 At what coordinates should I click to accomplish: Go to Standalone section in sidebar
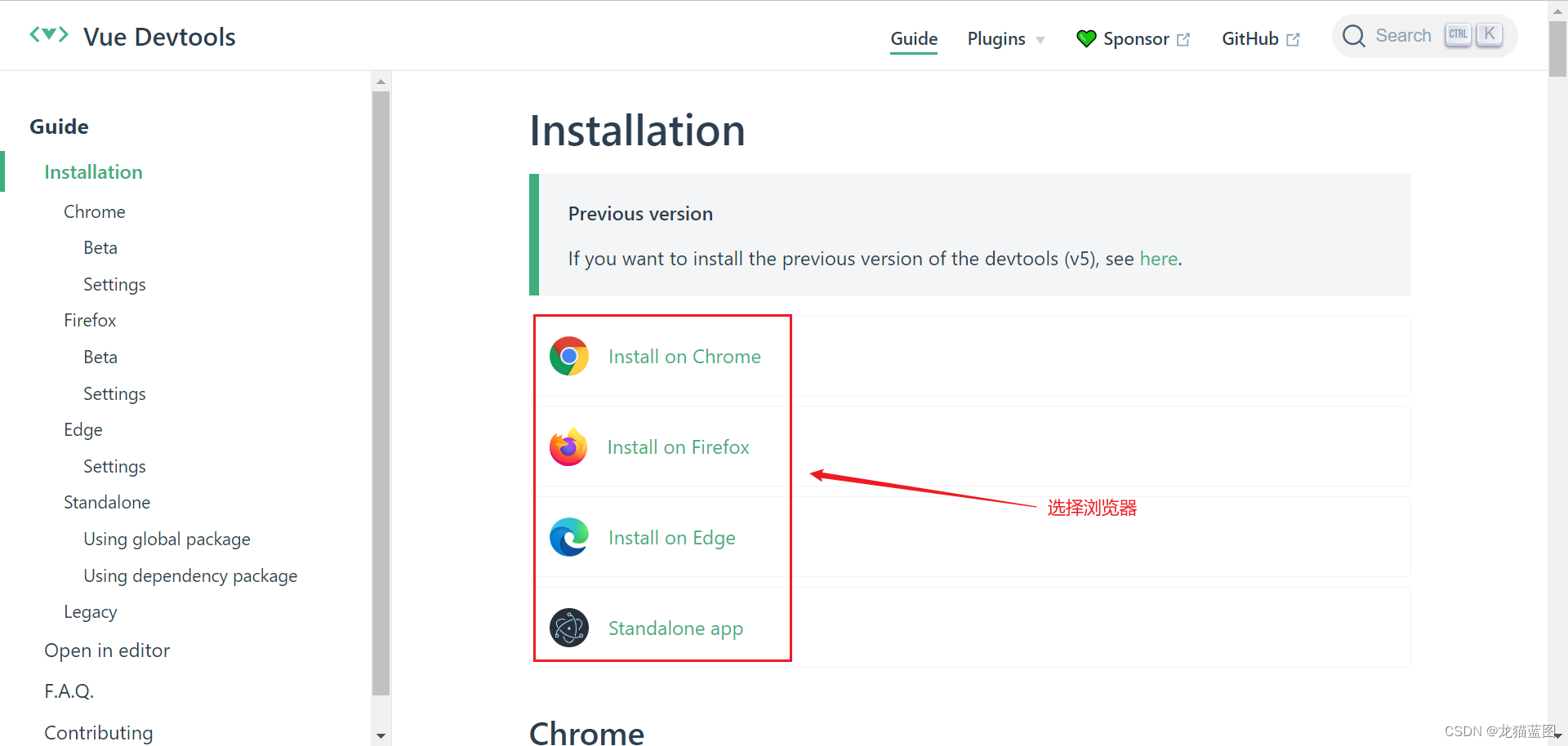[107, 502]
